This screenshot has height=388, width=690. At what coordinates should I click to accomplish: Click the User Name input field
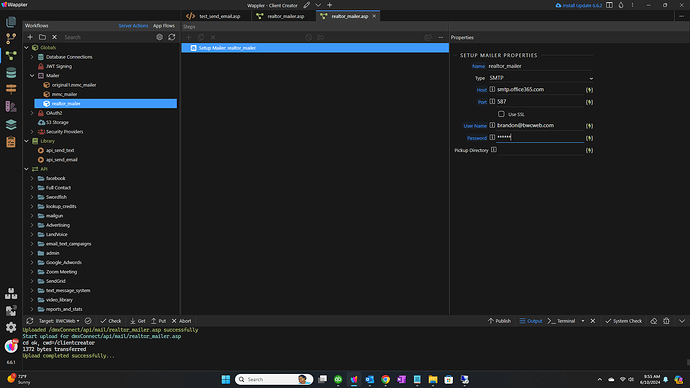(540, 125)
